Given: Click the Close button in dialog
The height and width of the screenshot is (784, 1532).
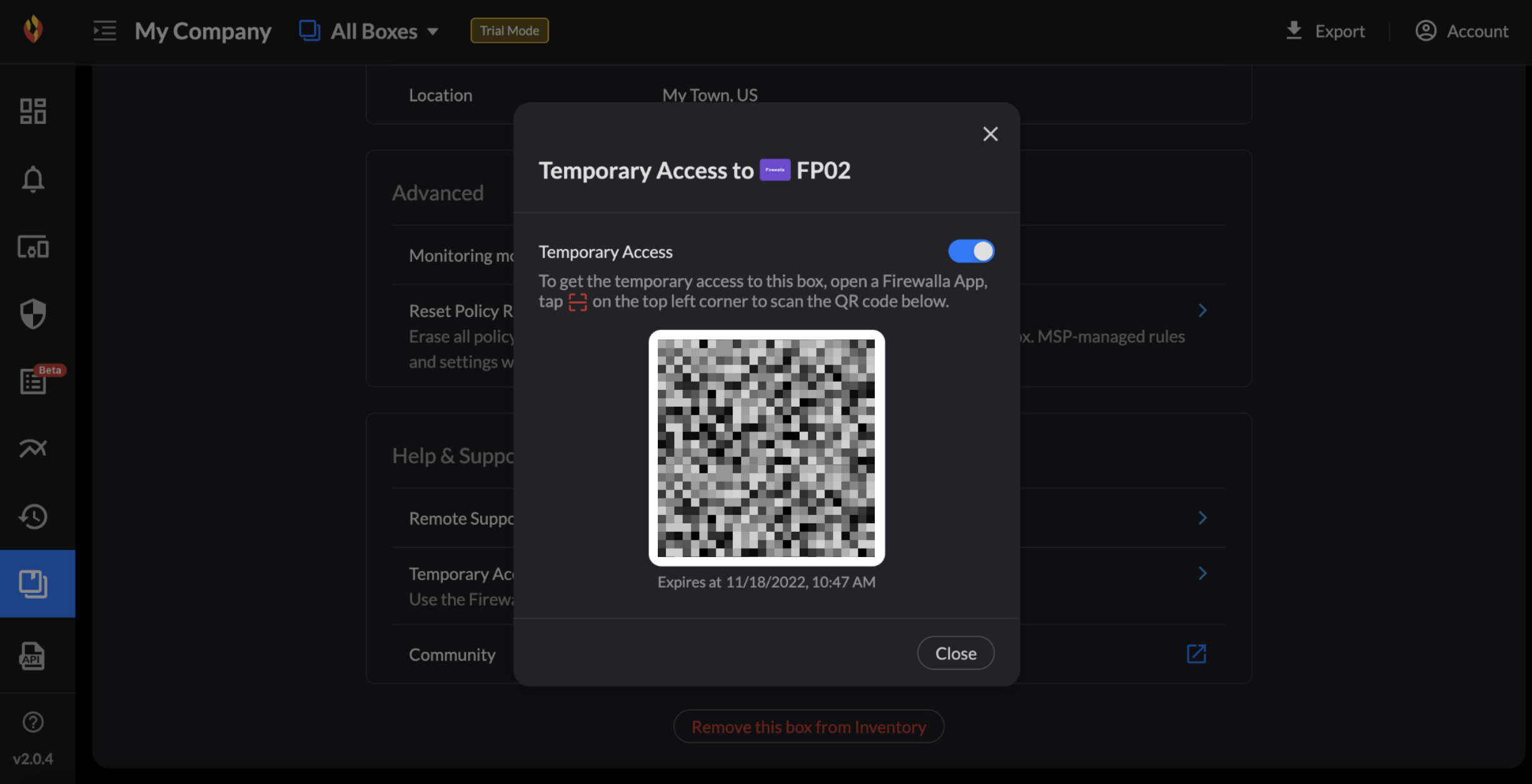Looking at the screenshot, I should (955, 653).
